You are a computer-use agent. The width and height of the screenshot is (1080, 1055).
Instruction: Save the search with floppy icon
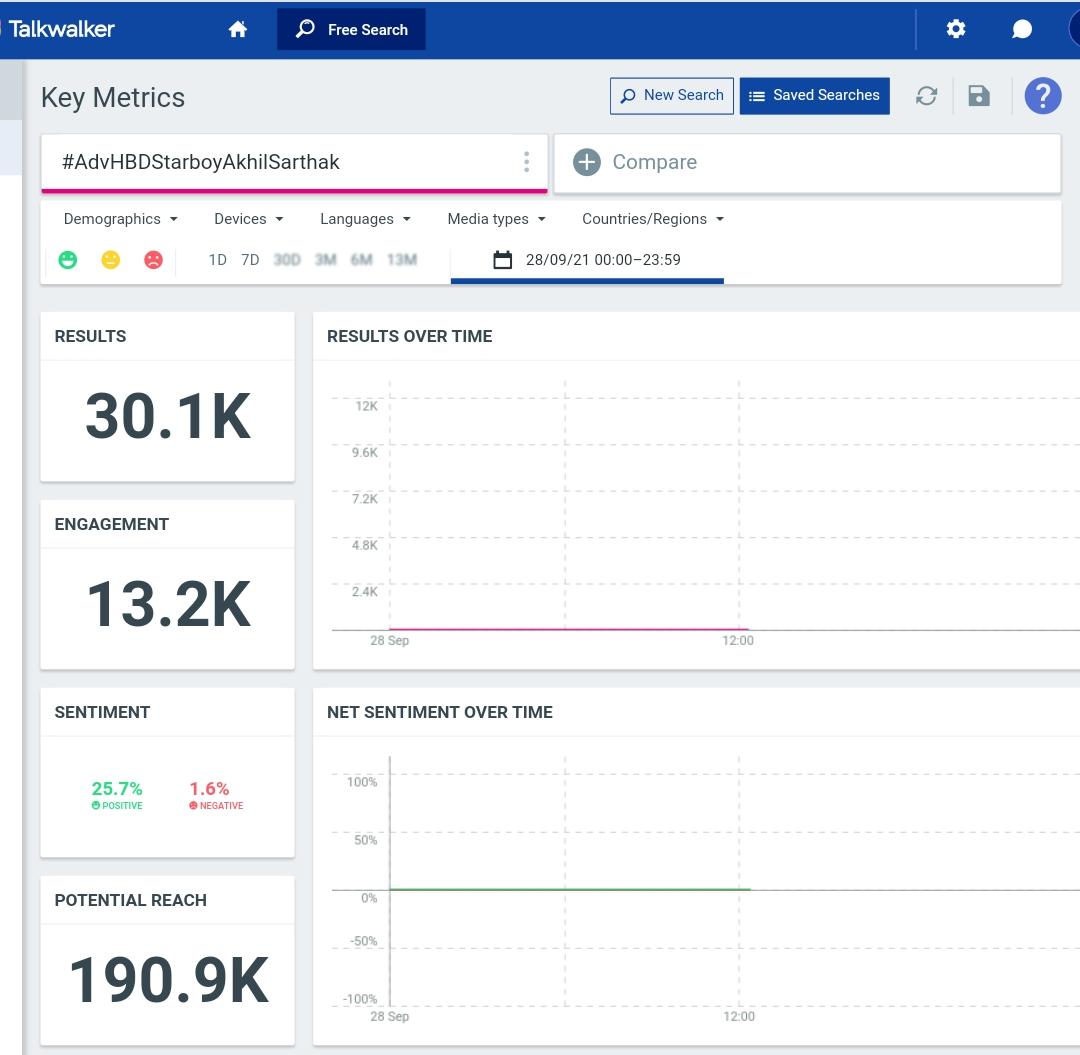(x=979, y=96)
